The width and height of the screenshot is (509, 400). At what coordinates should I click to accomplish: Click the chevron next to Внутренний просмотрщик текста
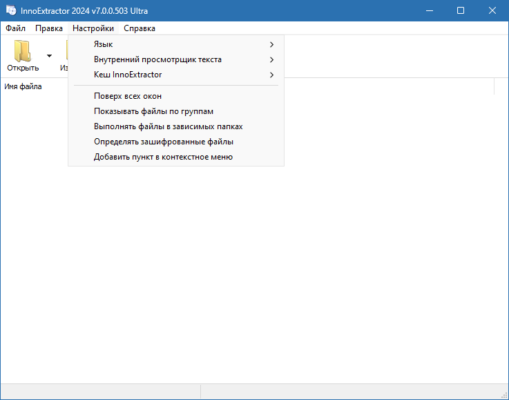click(272, 60)
